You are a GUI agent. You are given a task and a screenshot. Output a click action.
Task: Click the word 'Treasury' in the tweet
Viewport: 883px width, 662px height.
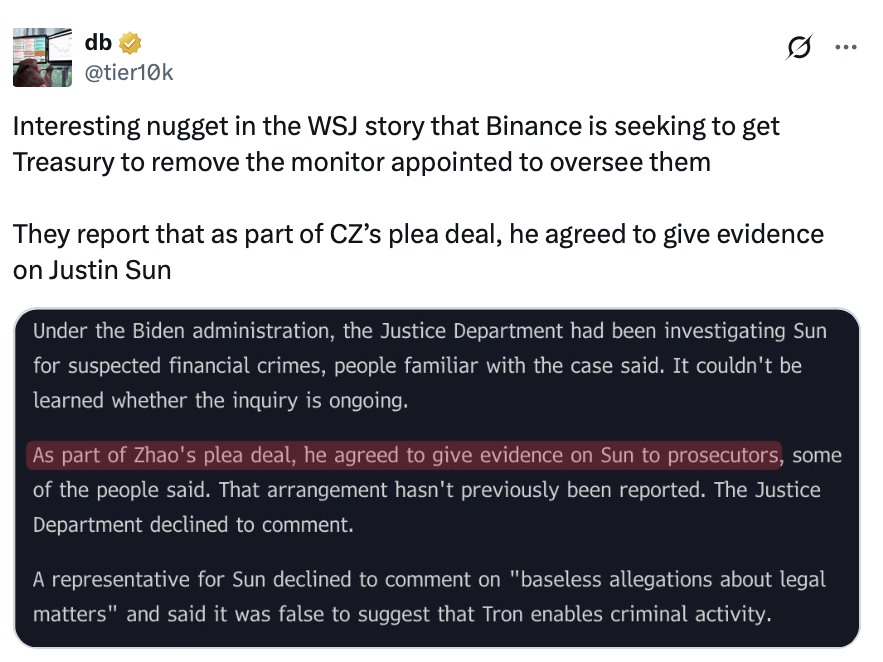coord(62,162)
